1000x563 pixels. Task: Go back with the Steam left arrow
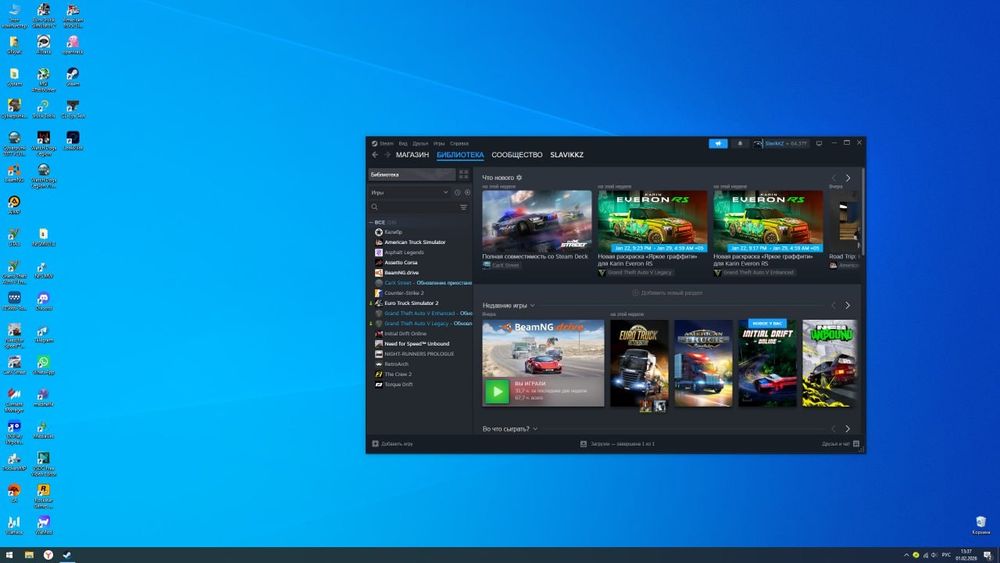coord(375,155)
